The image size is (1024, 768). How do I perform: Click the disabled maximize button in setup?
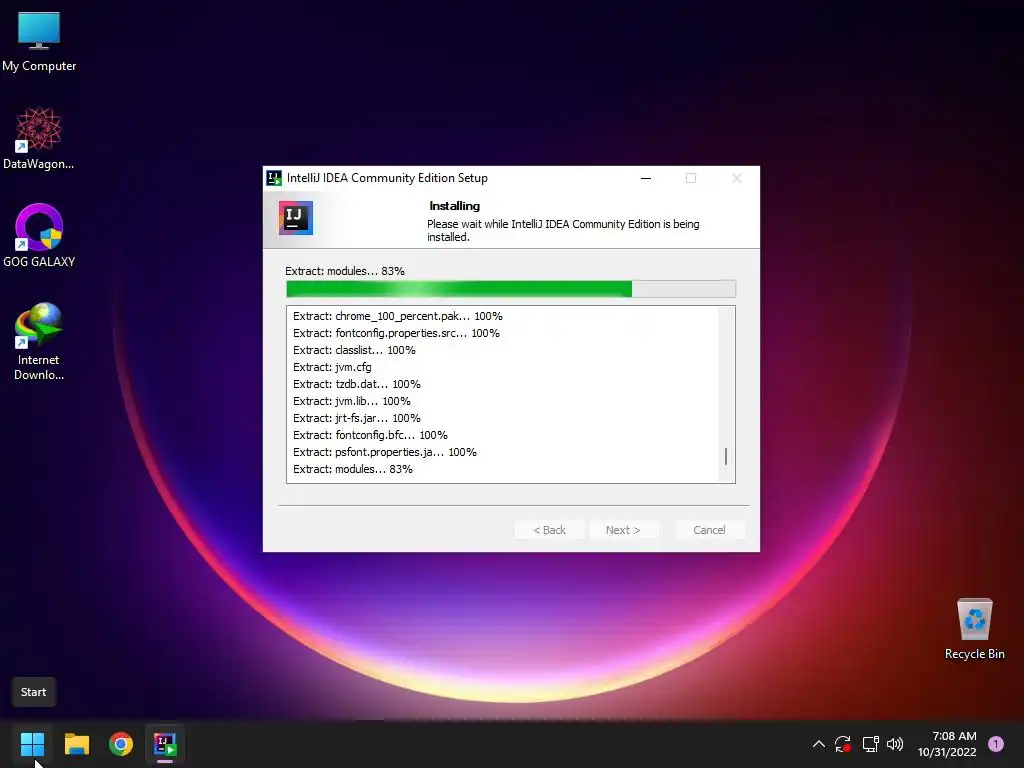click(691, 178)
